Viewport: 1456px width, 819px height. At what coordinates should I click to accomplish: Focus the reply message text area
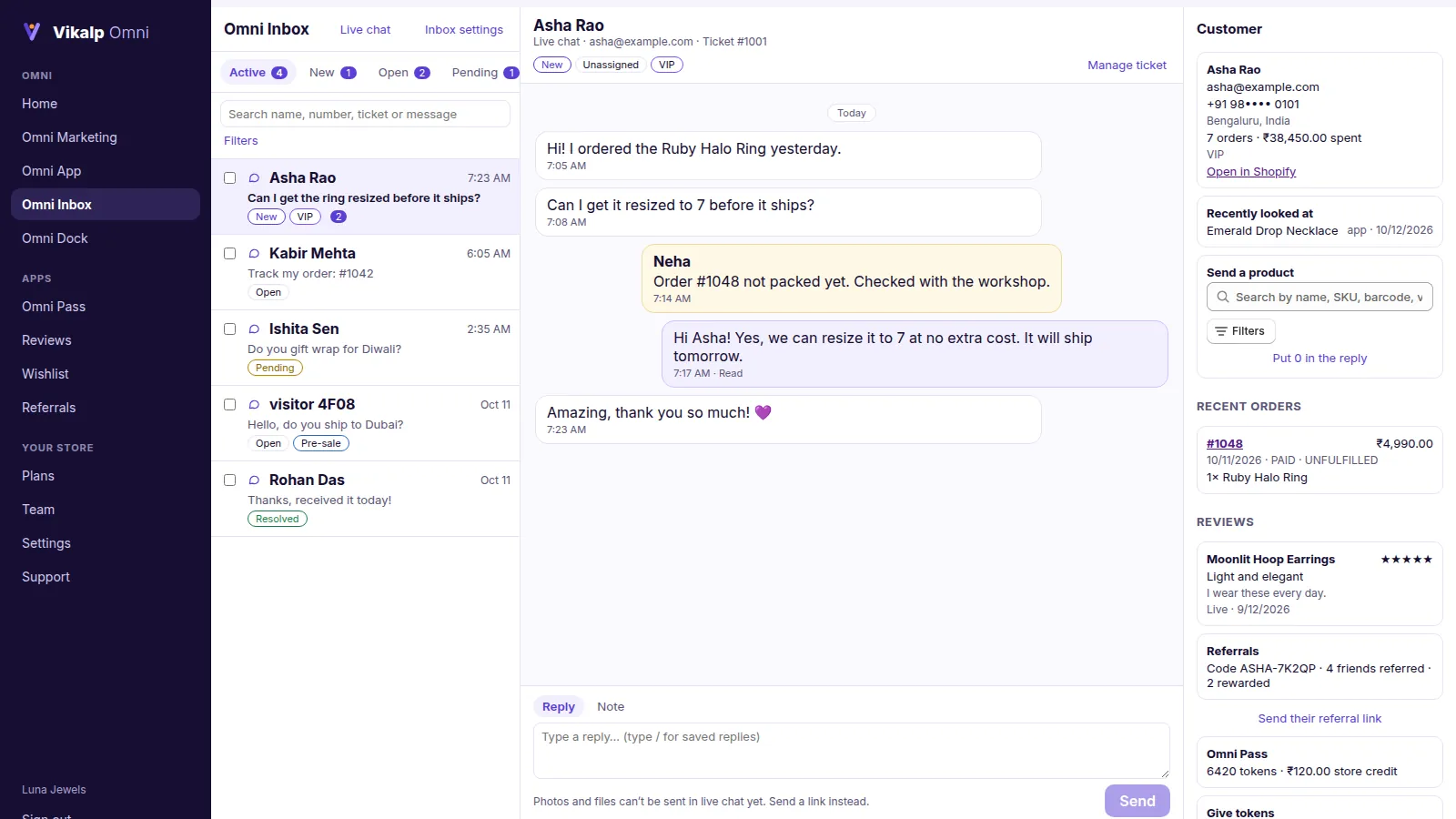coord(852,751)
